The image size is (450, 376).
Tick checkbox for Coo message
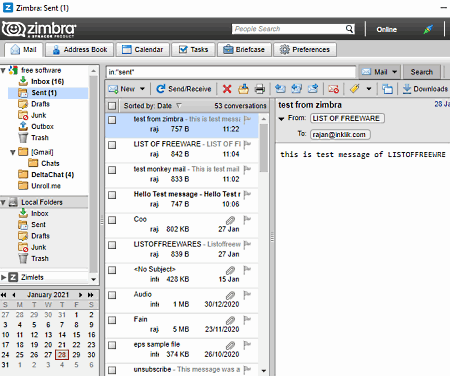click(112, 220)
